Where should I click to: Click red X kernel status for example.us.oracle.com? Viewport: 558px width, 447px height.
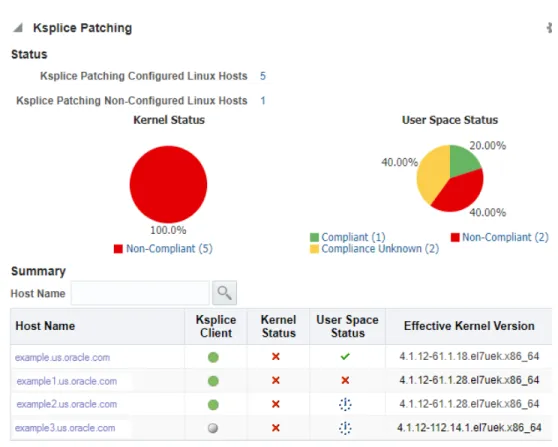point(275,357)
